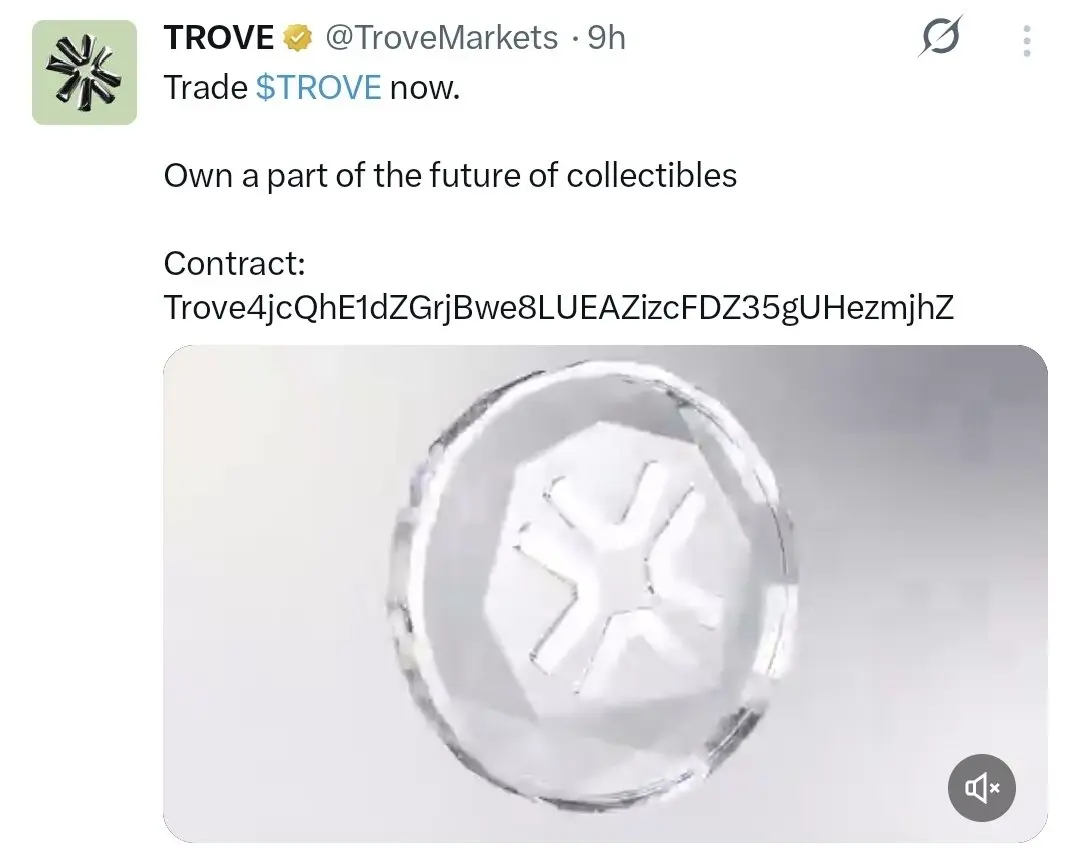The height and width of the screenshot is (863, 1080).
Task: Open the @TroveMarkets handle link
Action: pyautogui.click(x=441, y=37)
